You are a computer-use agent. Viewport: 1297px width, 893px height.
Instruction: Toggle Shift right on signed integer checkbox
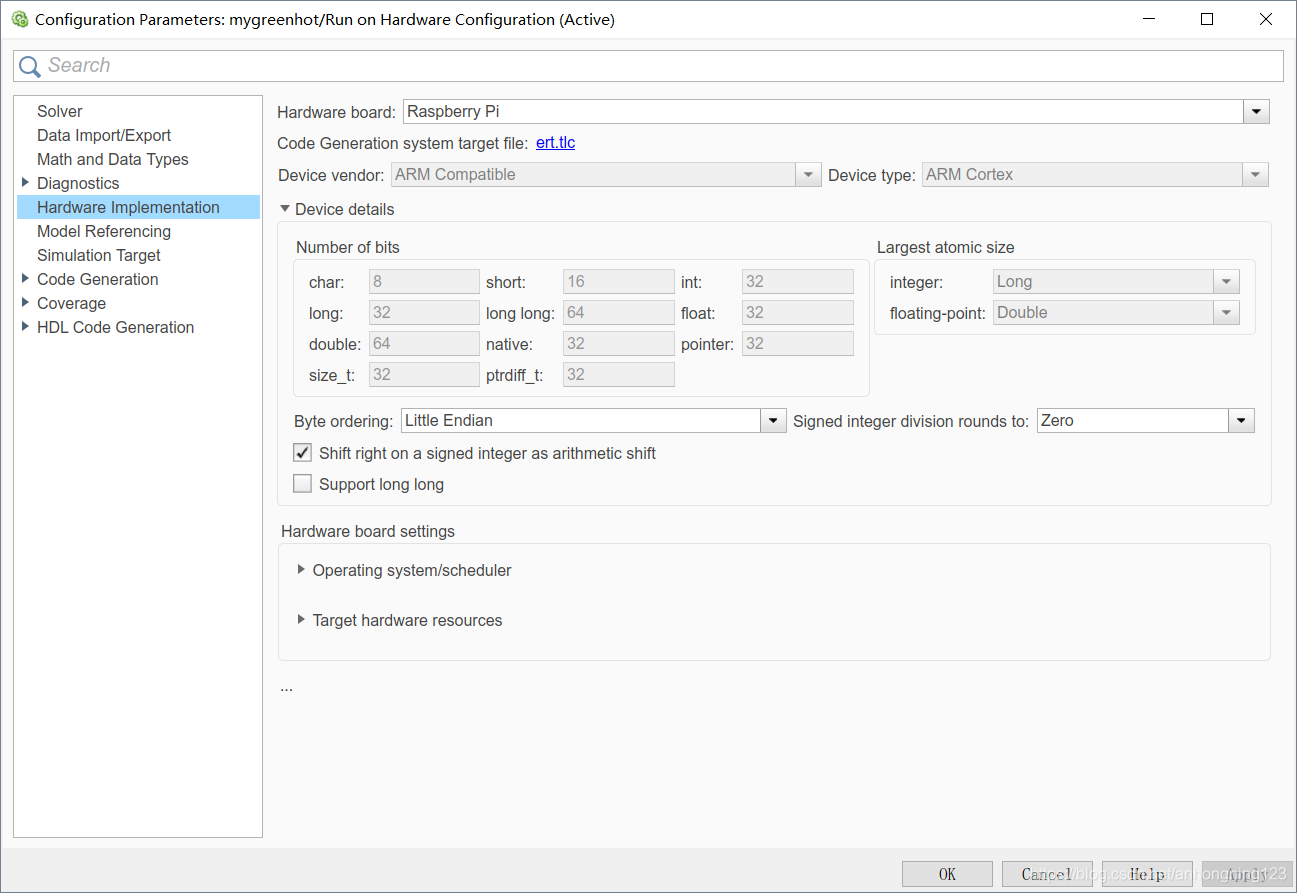[302, 453]
